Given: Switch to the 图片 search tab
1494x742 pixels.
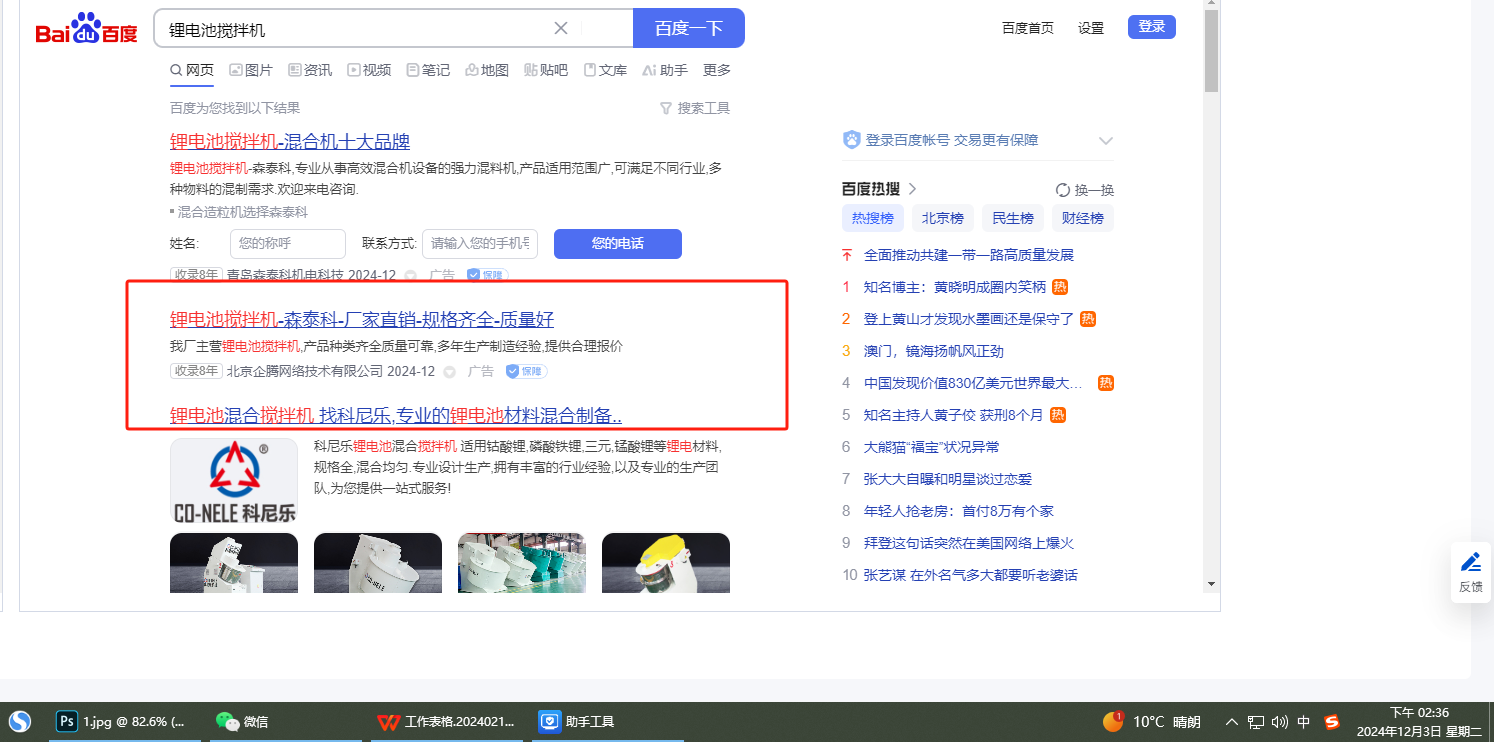Looking at the screenshot, I should coord(251,70).
